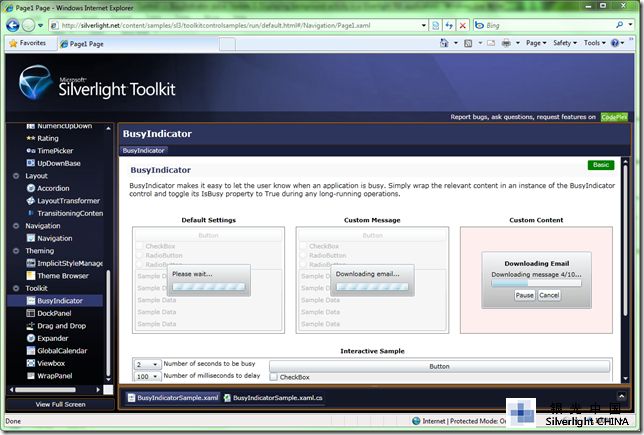Screen dimensions: 644x435
Task: Click the sidebar scroll-up arrow
Action: coord(108,129)
